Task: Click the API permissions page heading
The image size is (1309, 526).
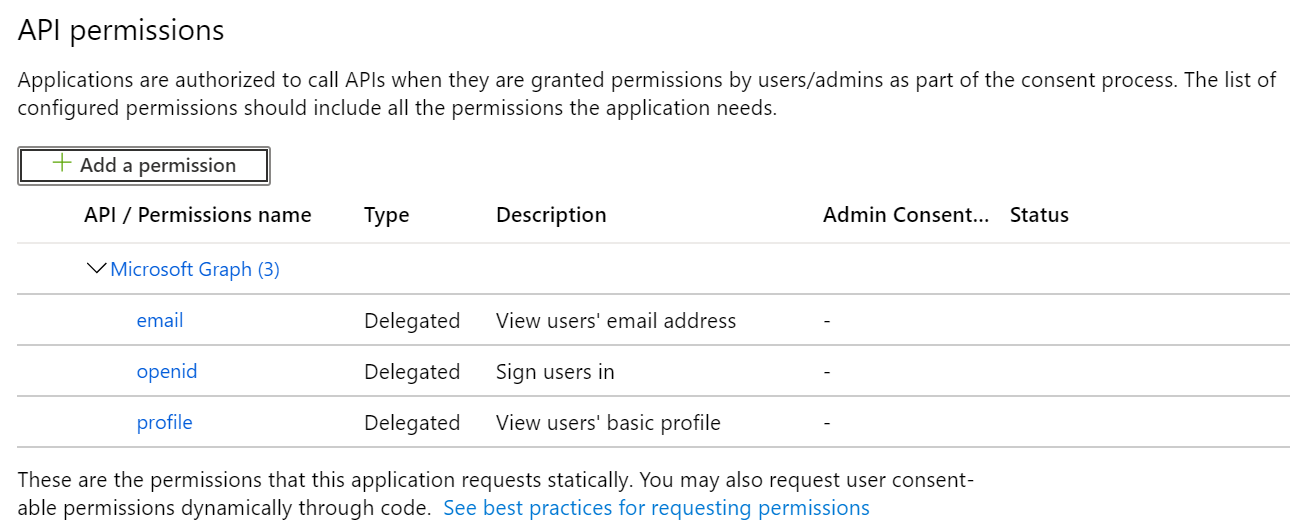Action: tap(121, 31)
